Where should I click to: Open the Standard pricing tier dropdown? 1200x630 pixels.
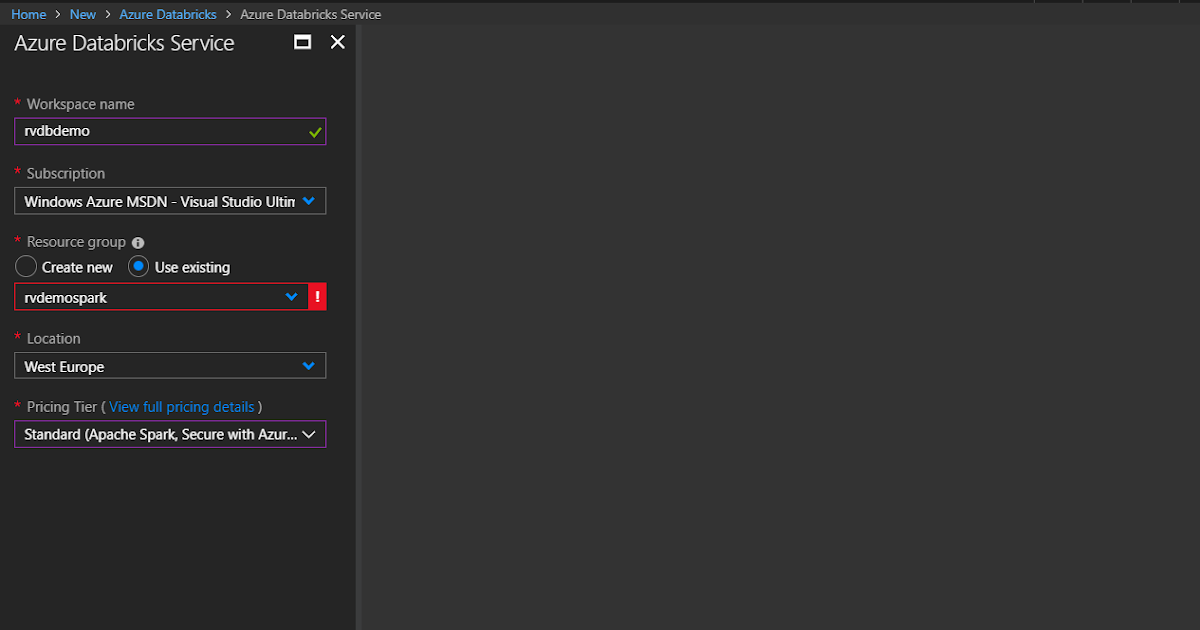170,433
